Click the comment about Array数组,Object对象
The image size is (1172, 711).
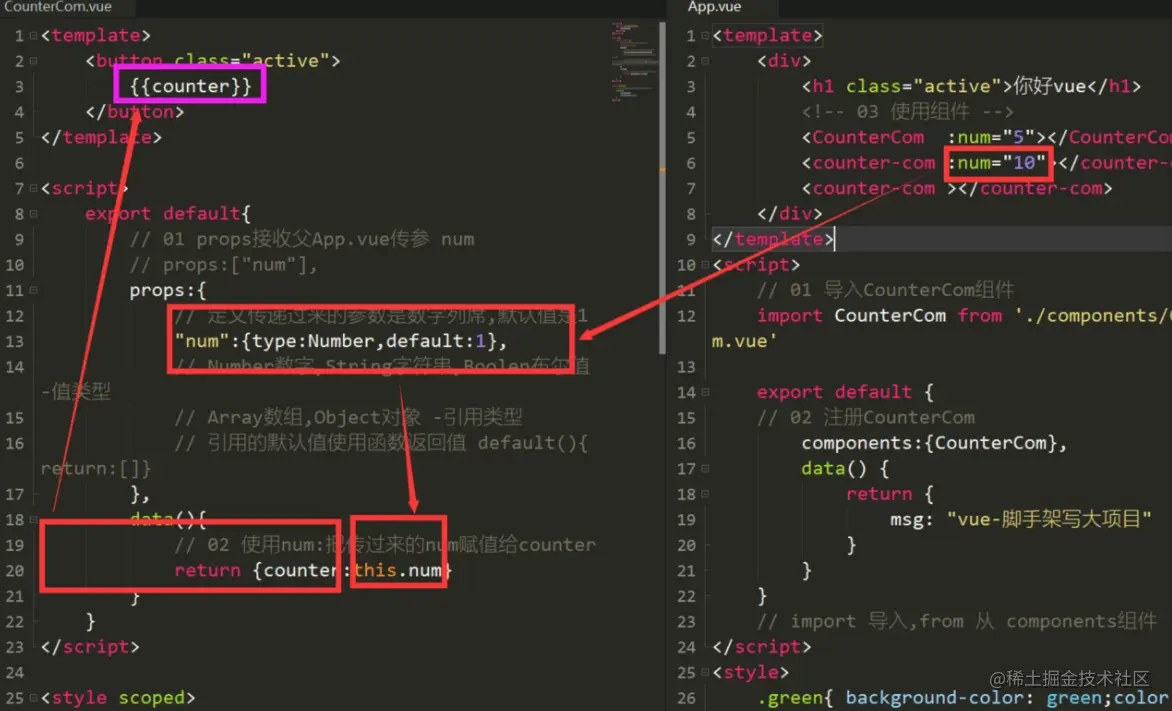tap(348, 417)
